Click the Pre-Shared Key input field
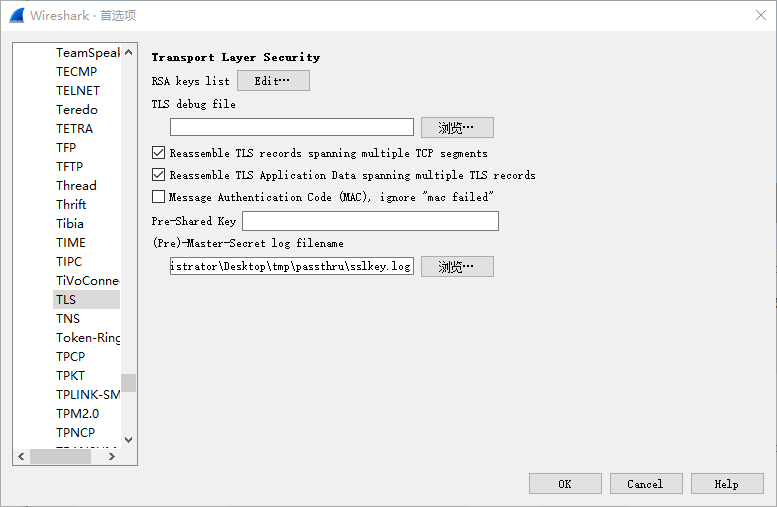The image size is (777, 507). 370,221
